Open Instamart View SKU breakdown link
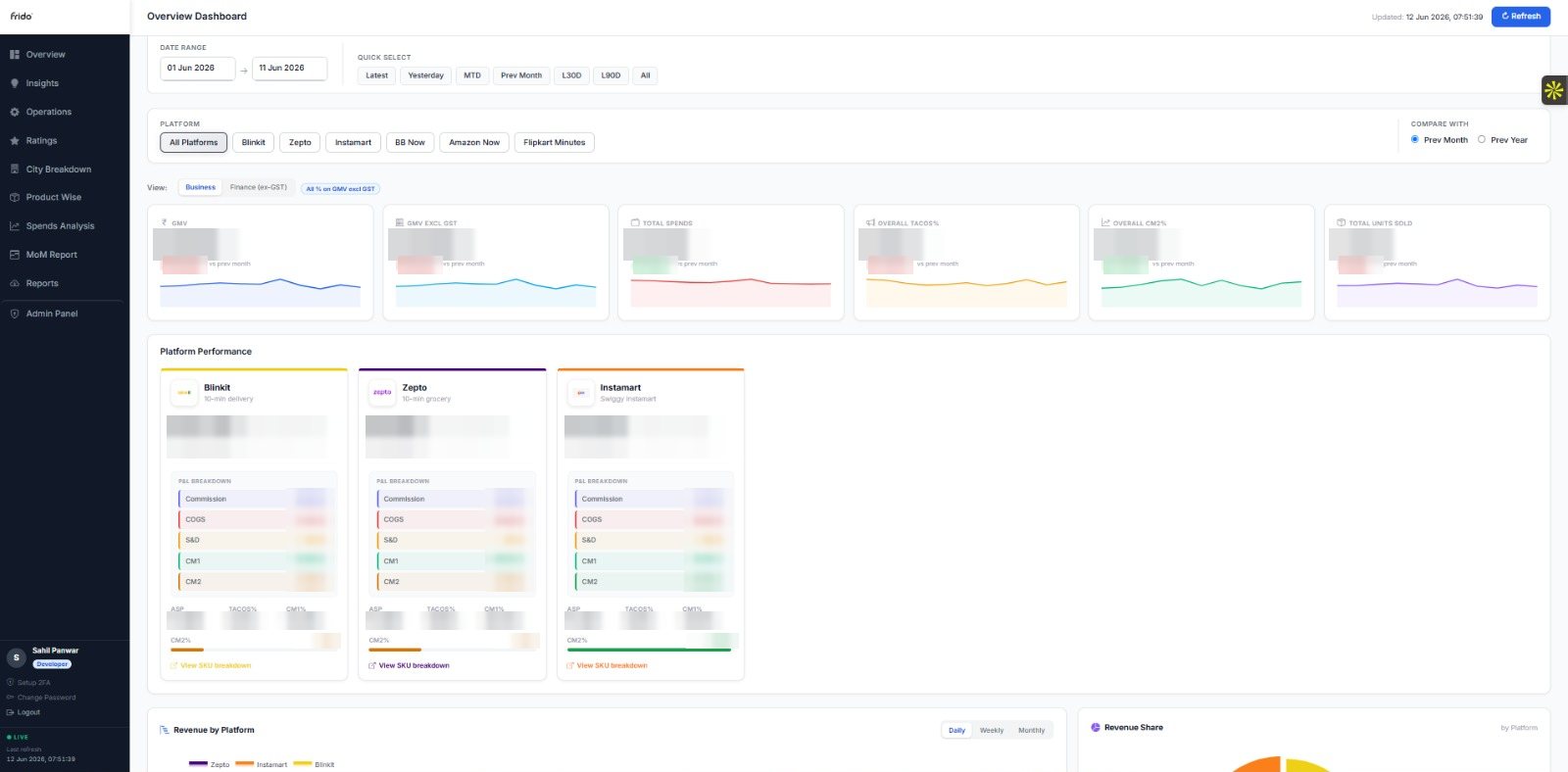This screenshot has width=1568, height=772. coord(612,665)
